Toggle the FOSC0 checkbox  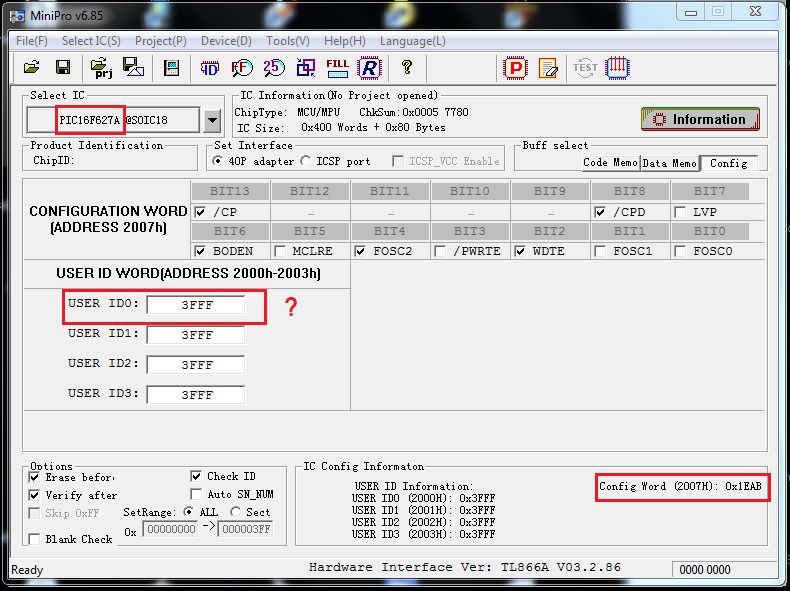coord(680,251)
